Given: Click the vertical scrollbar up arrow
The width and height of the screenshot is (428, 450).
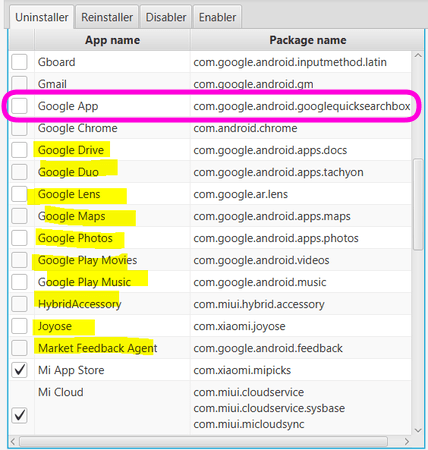Looking at the screenshot, I should (418, 56).
